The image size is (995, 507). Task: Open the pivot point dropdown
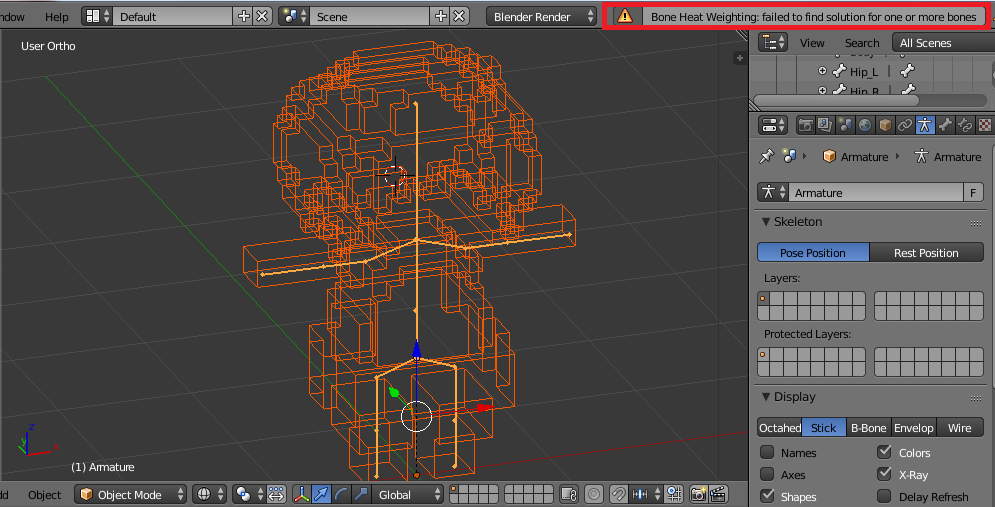pyautogui.click(x=247, y=494)
